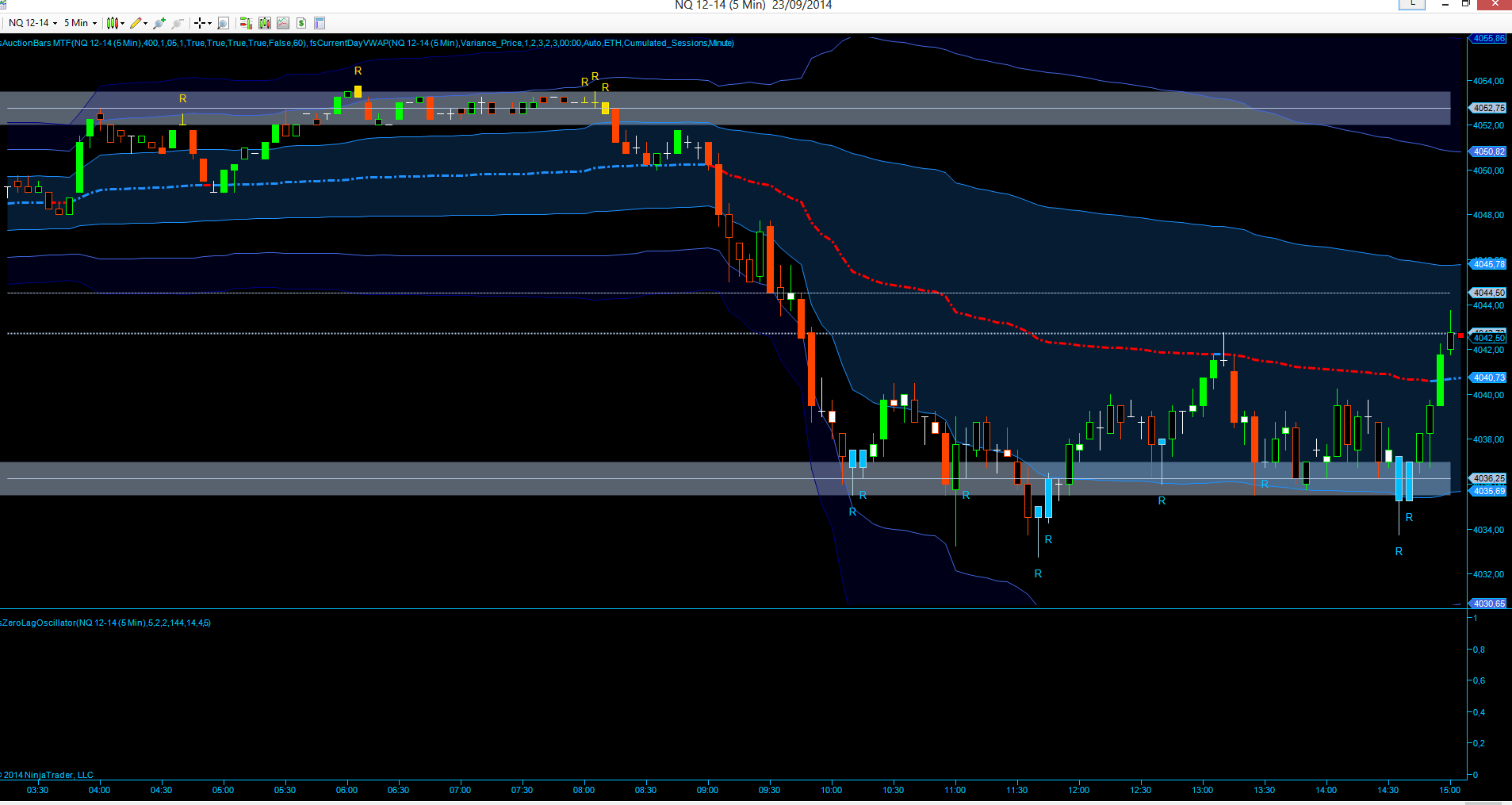Screen dimensions: 1512x805
Task: Click the L link button in the title bar
Action: pos(1412,4)
